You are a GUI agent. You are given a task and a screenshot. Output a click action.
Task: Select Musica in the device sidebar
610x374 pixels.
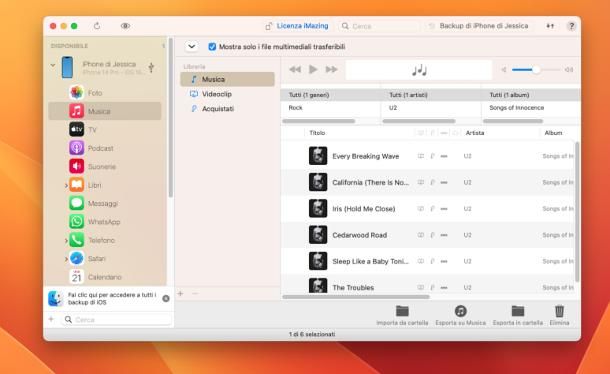105,111
